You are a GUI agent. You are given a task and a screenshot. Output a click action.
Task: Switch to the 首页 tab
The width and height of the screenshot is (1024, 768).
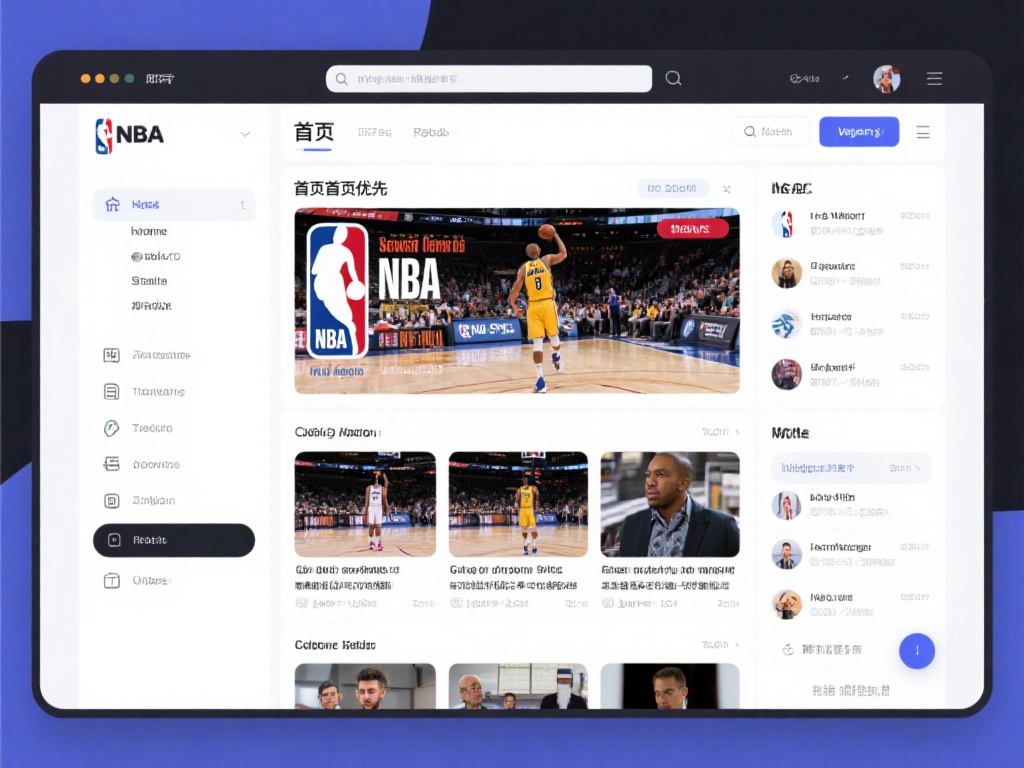point(313,132)
